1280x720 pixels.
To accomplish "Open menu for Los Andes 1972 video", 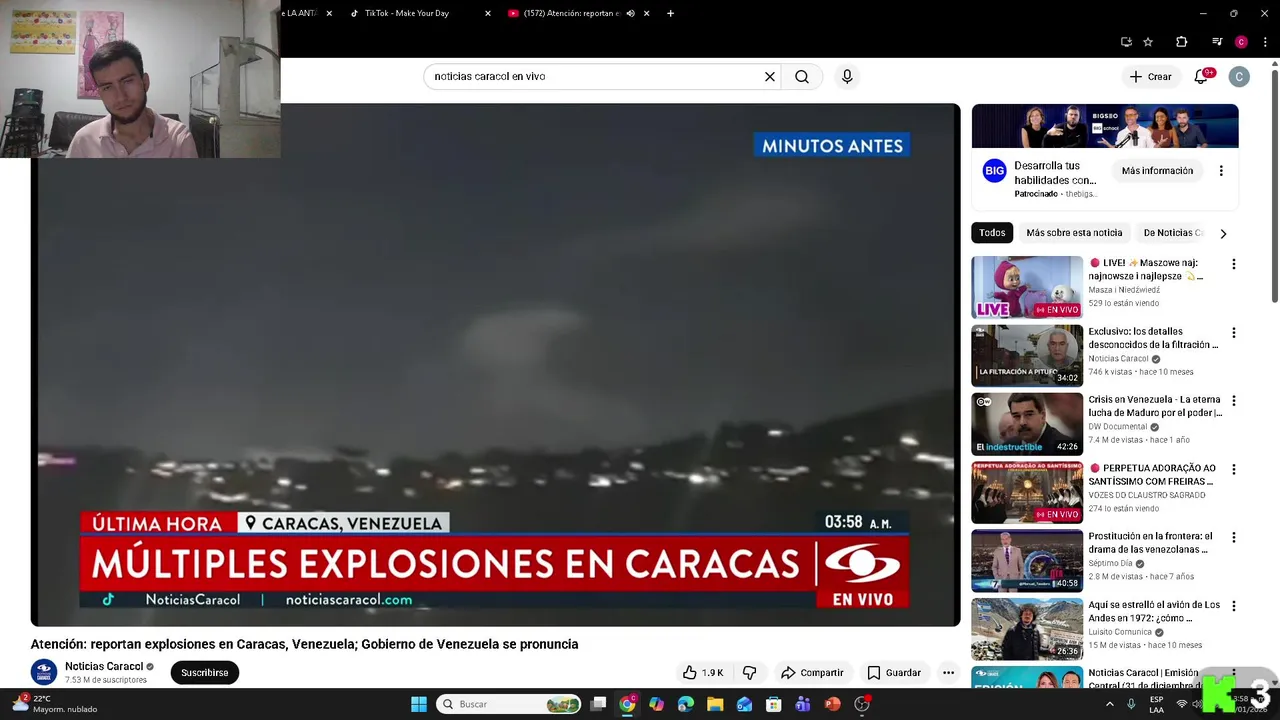I will [x=1233, y=606].
